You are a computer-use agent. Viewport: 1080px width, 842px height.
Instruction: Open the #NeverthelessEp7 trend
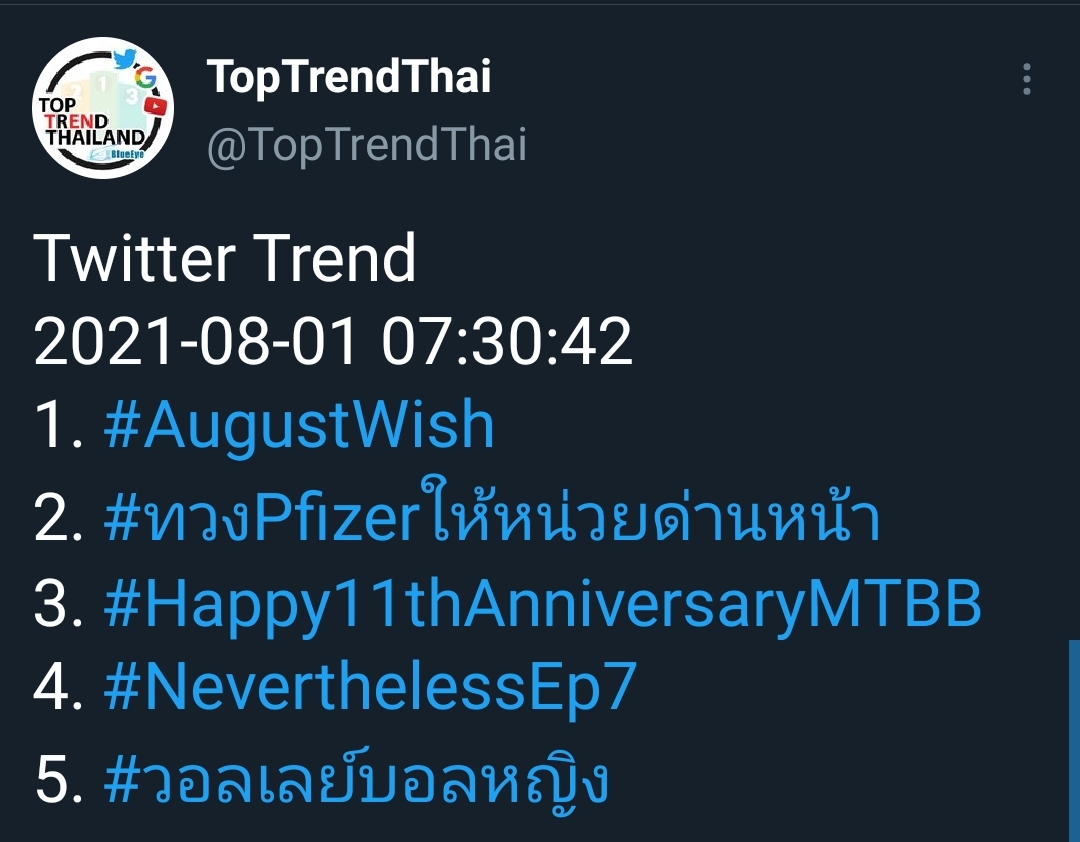coord(370,688)
